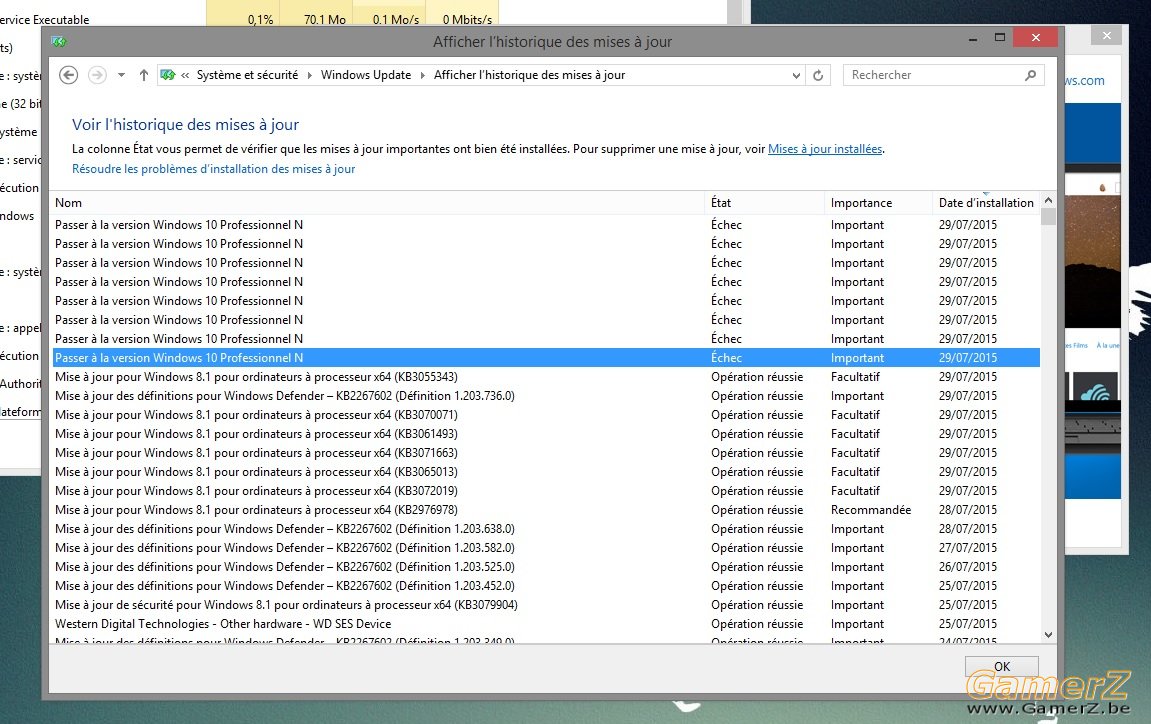The image size is (1151, 724).
Task: Click the Recommandée importance cell
Action: coord(871,510)
